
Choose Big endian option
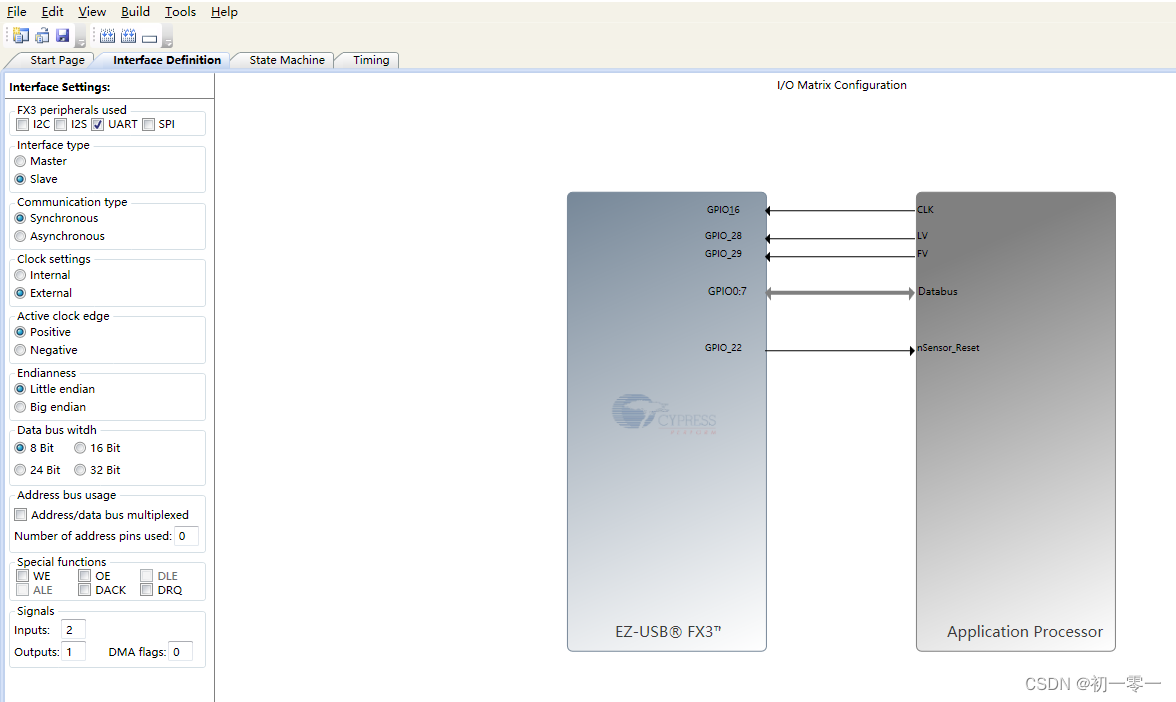point(20,407)
